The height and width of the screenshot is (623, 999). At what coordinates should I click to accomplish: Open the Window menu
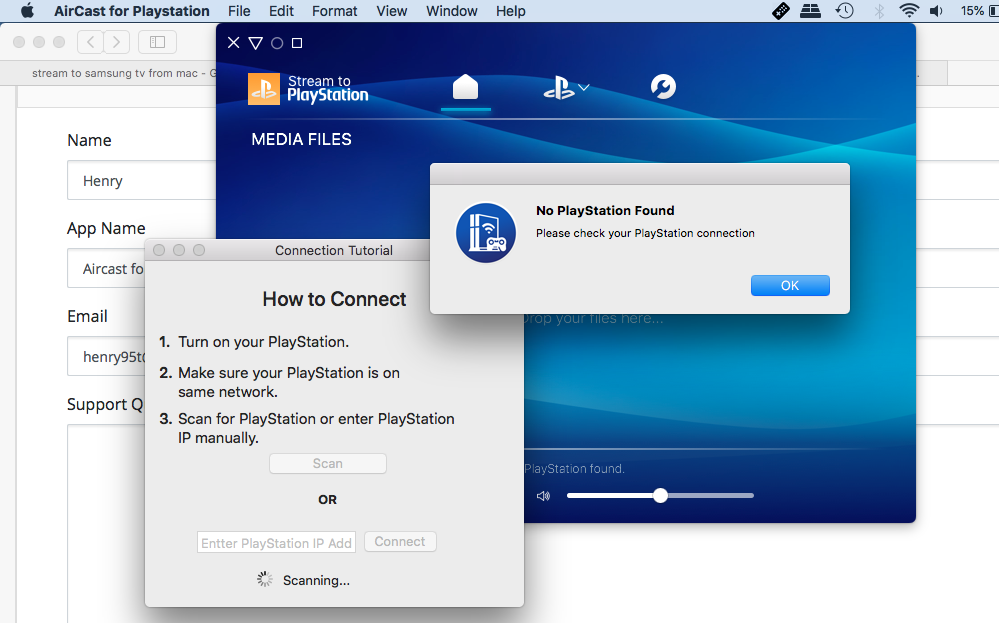452,11
